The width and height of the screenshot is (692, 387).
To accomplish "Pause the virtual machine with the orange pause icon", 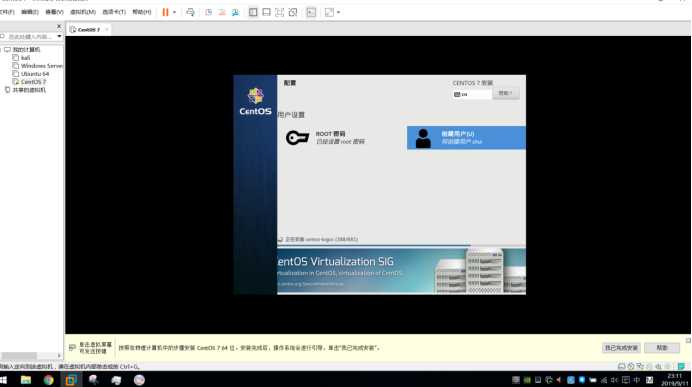I will (x=165, y=12).
